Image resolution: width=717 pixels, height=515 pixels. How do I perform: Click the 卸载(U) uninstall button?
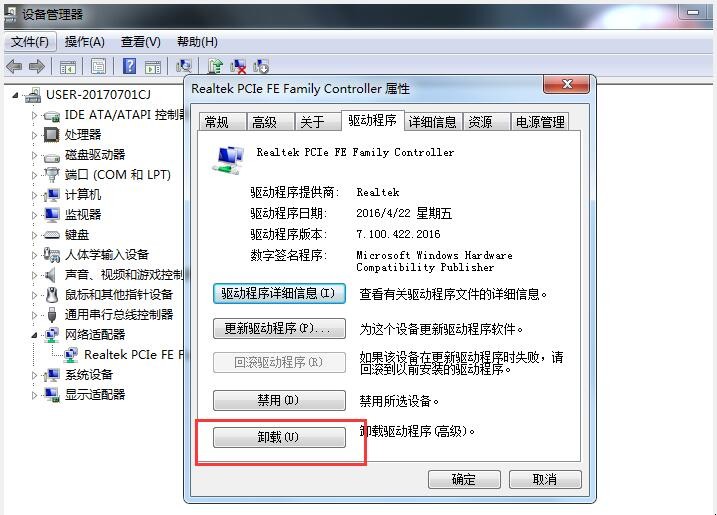click(279, 437)
